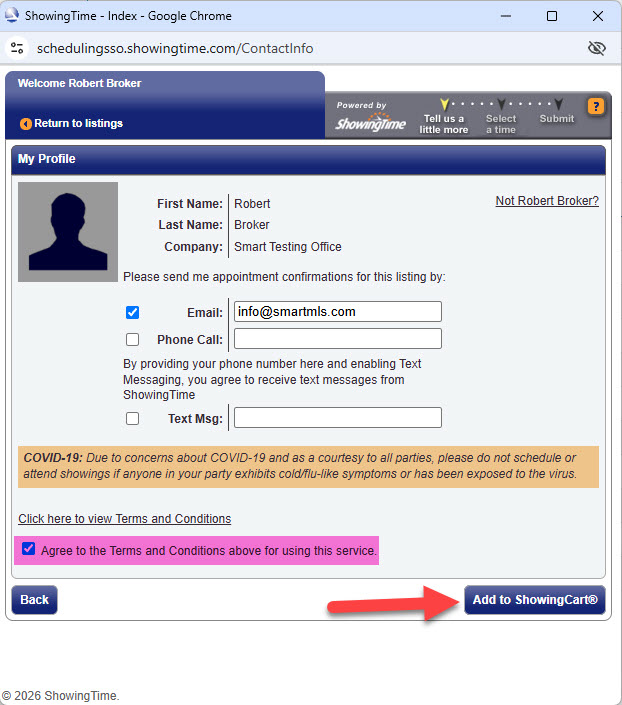
Task: Click the ShowingTime logo in header
Action: pos(370,123)
